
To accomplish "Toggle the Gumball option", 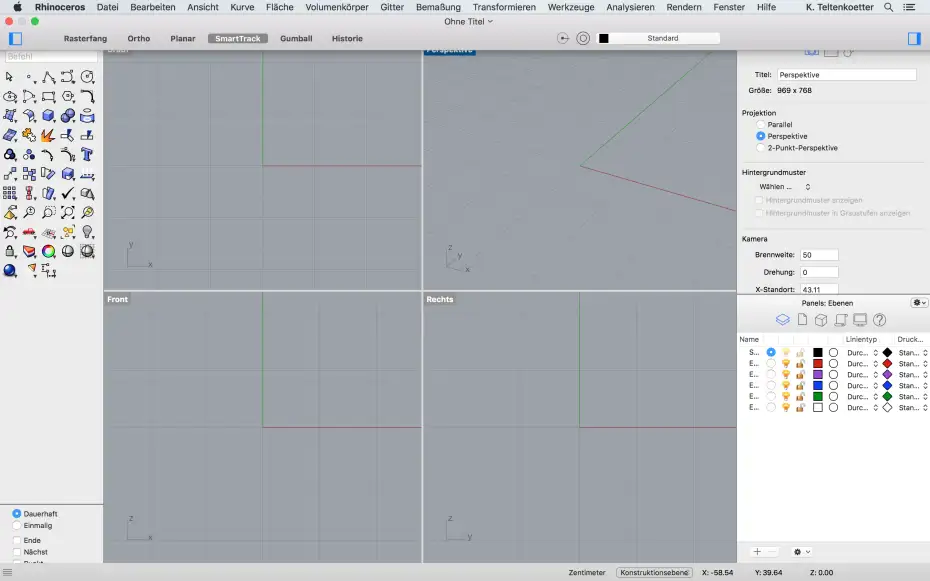I will (296, 38).
